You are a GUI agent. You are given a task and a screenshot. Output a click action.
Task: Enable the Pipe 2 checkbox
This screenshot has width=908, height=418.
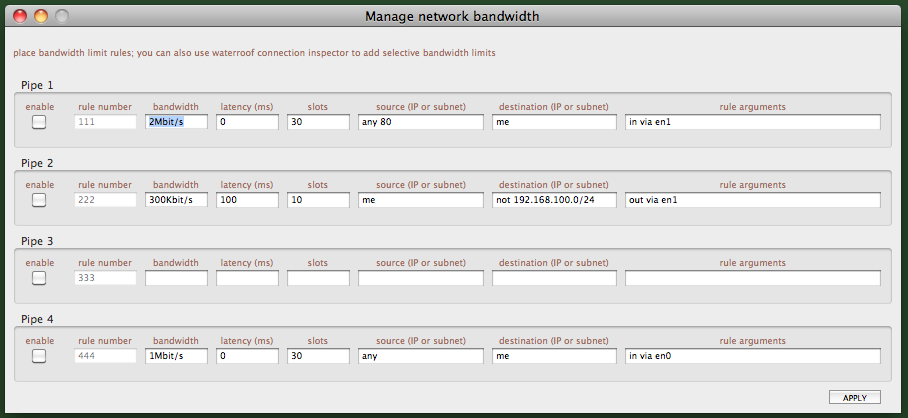coord(39,200)
